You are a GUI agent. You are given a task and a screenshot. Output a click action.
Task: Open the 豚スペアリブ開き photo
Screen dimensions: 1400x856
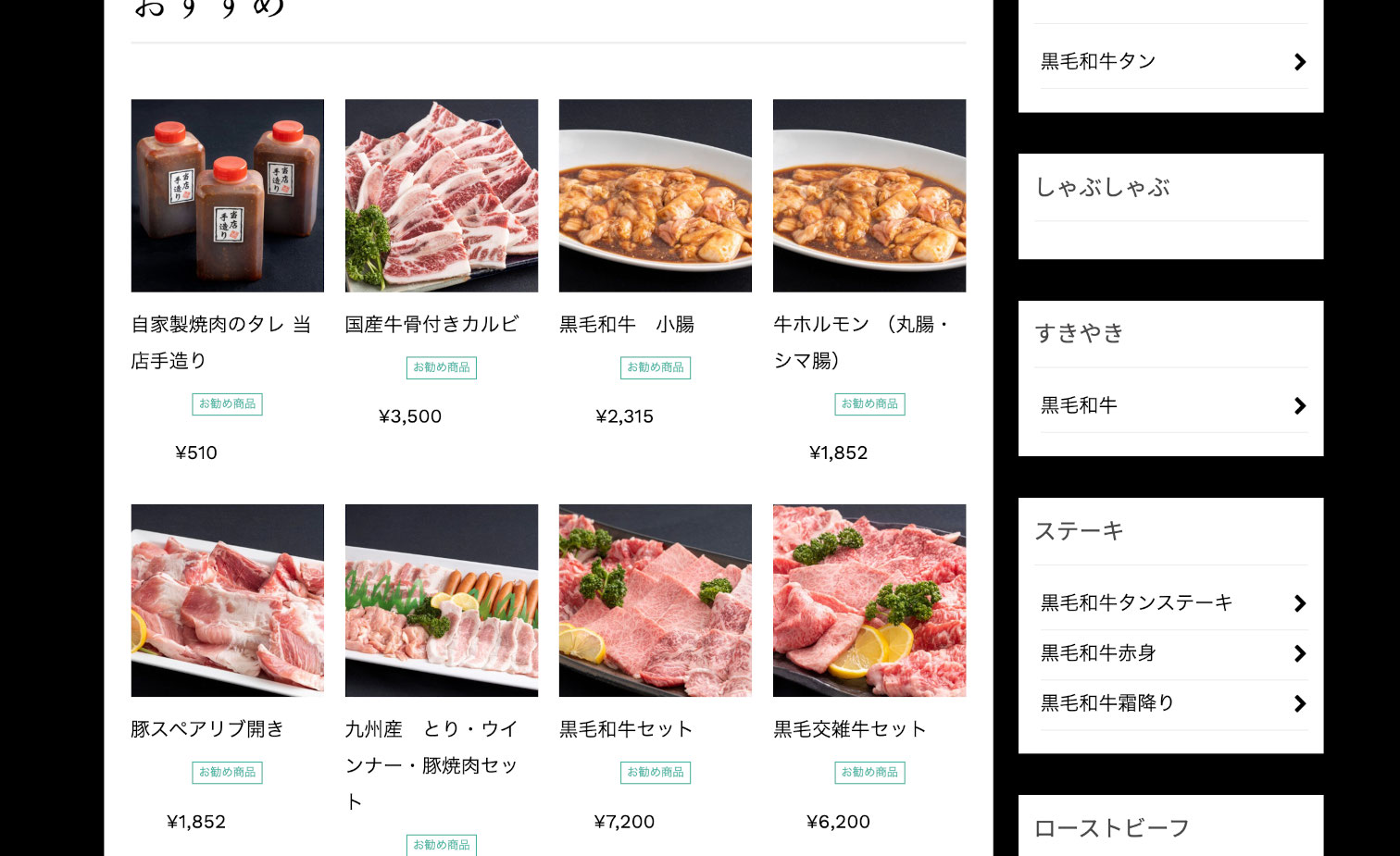click(228, 601)
